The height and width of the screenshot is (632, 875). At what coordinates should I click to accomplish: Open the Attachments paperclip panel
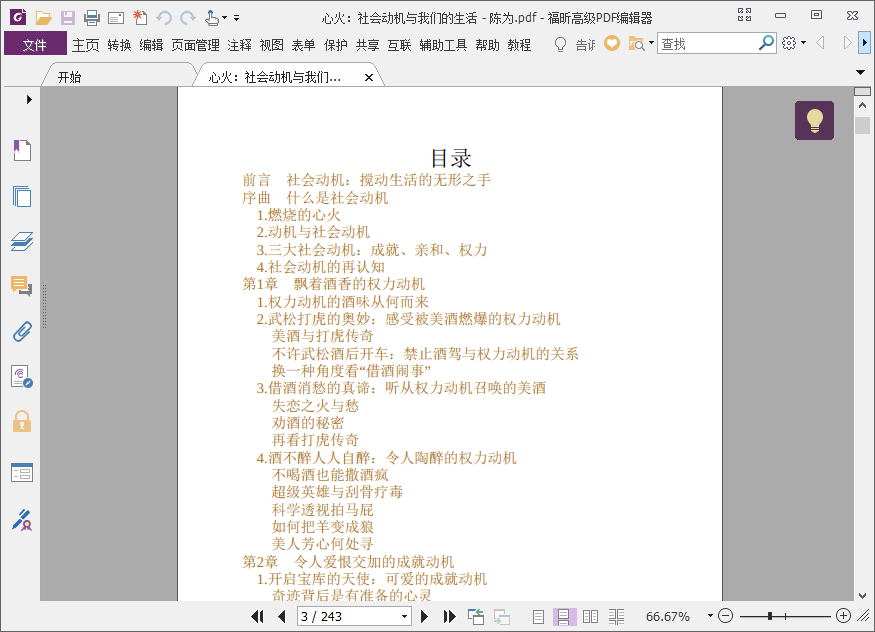(22, 331)
